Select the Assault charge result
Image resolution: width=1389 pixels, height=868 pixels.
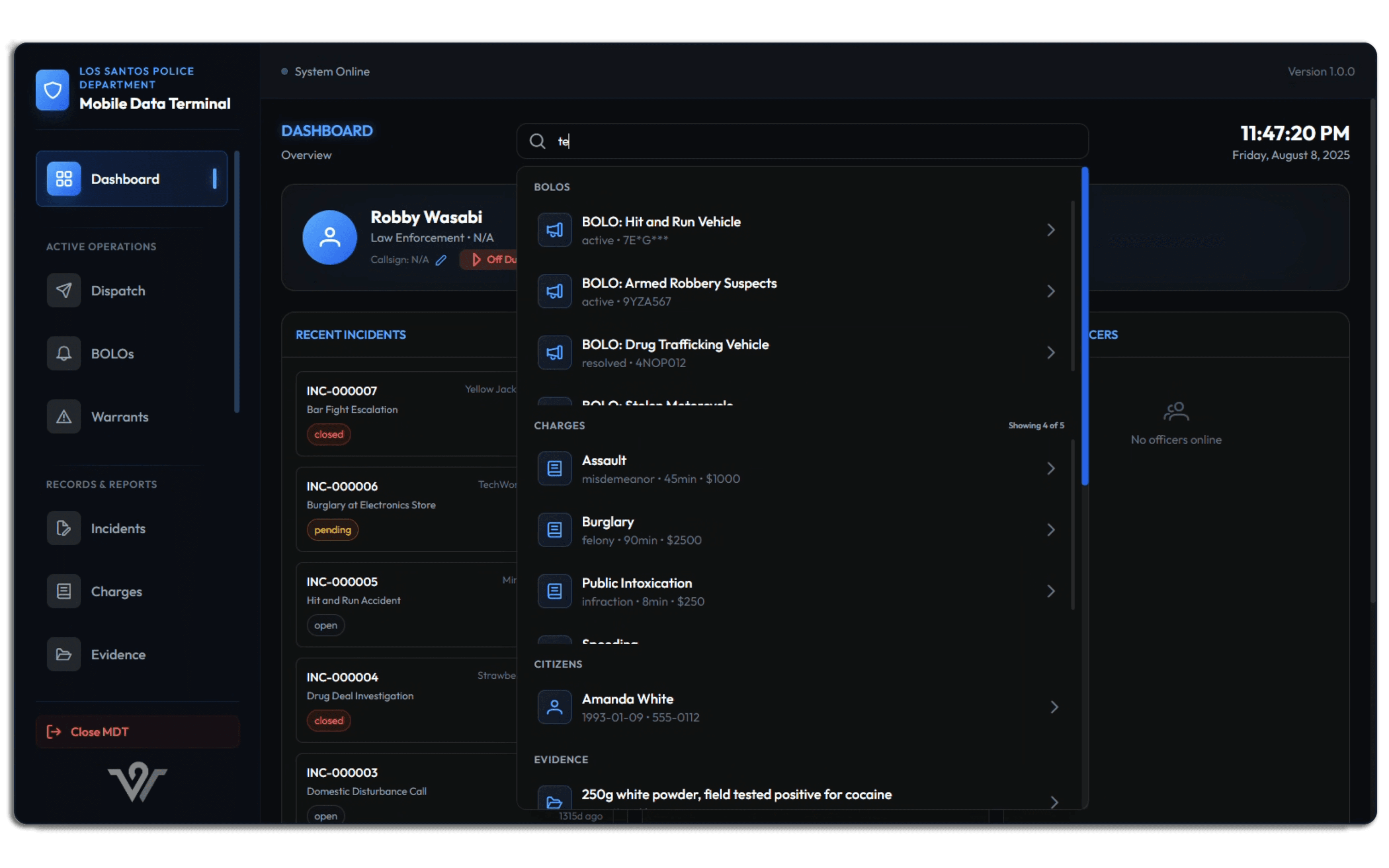point(798,469)
